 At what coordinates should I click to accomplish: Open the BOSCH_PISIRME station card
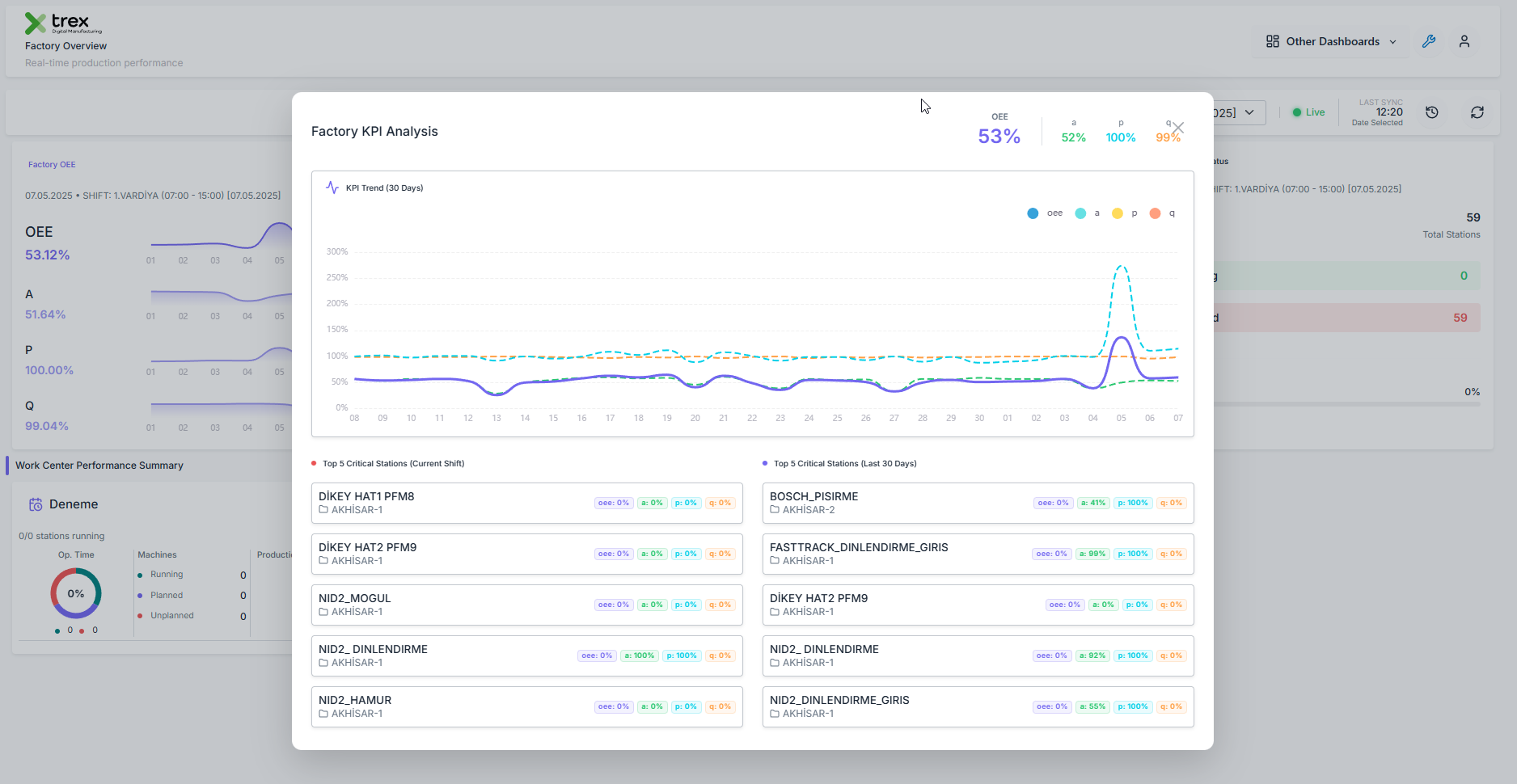click(x=978, y=503)
